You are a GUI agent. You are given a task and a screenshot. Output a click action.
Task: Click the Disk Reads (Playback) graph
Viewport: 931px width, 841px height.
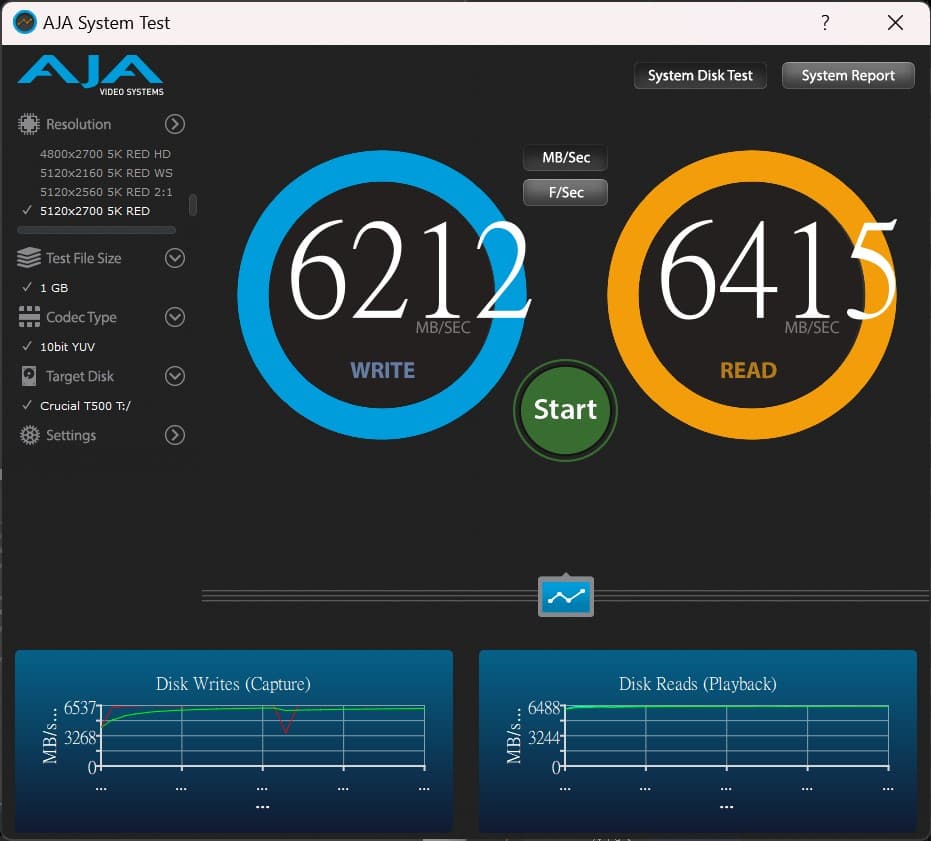(x=698, y=741)
